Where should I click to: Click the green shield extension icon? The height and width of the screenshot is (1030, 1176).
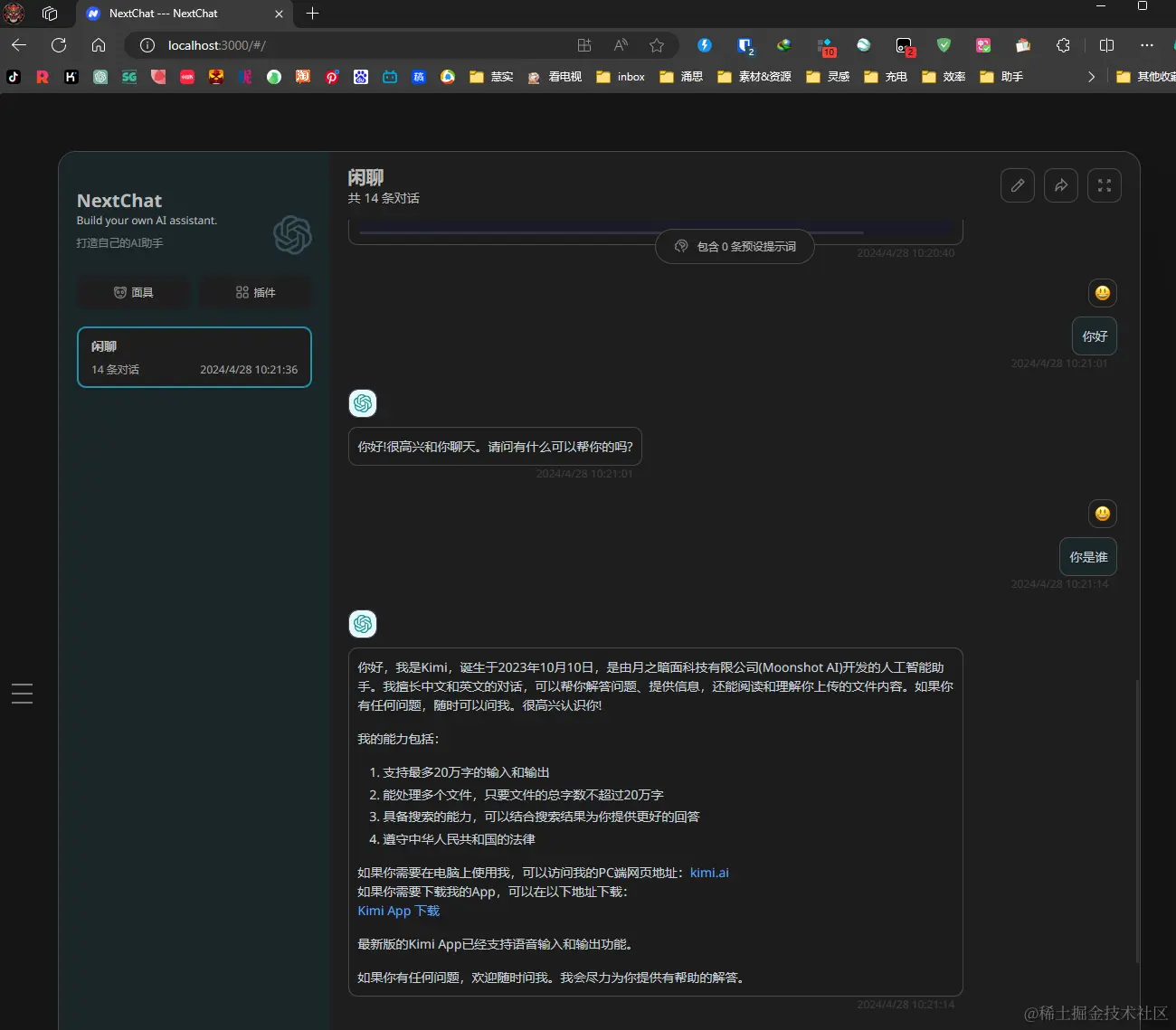pyautogui.click(x=944, y=45)
